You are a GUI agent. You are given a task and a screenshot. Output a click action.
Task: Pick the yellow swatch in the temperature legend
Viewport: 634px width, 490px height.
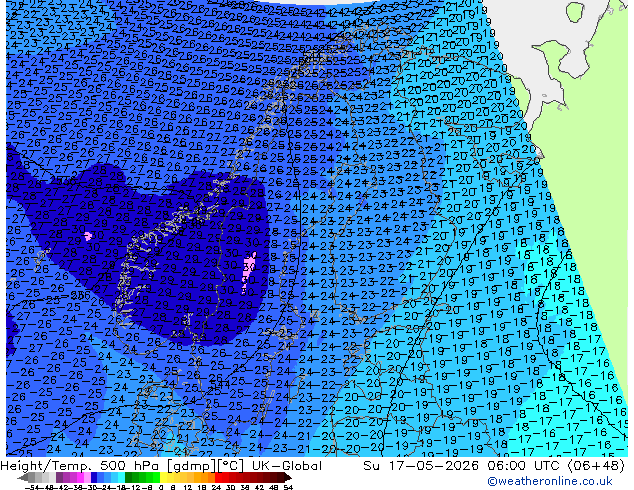(163, 478)
